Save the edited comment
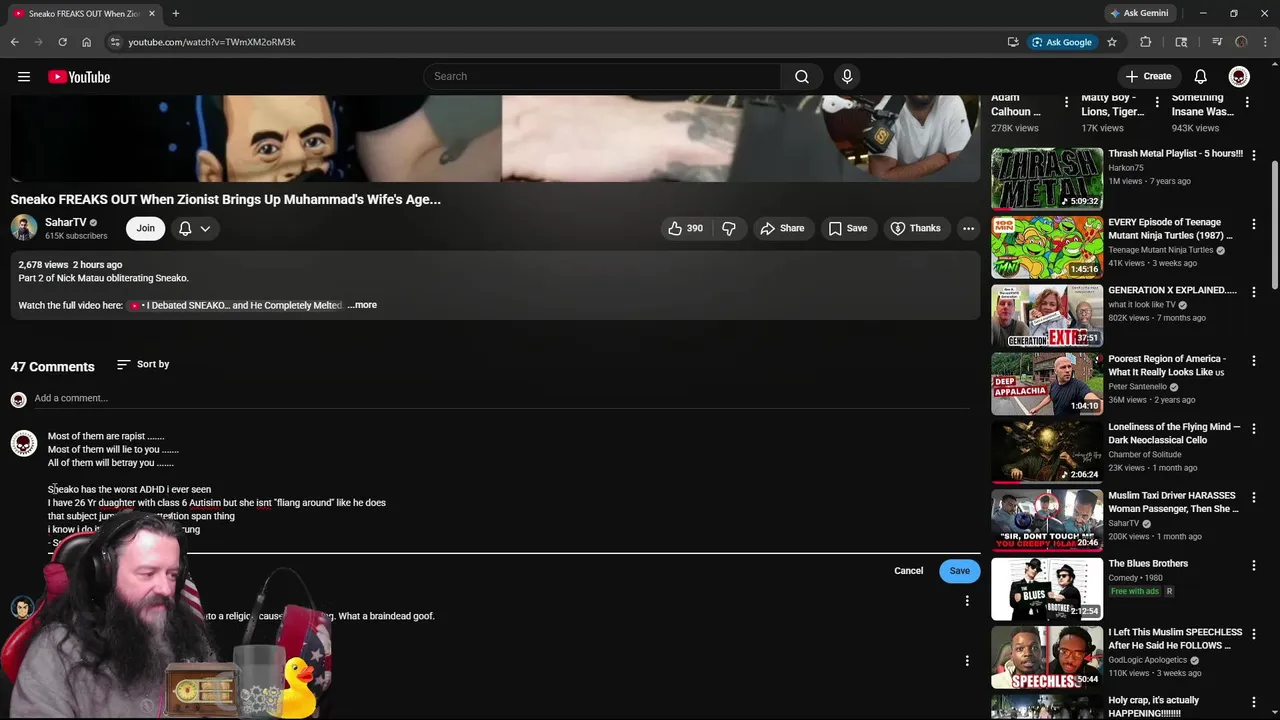 pos(959,571)
